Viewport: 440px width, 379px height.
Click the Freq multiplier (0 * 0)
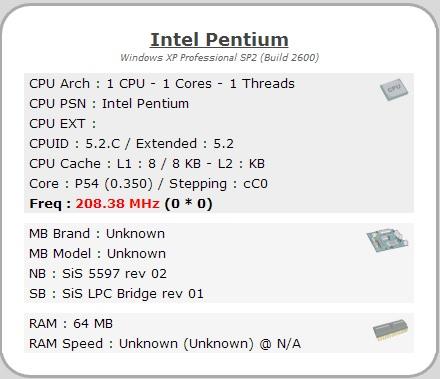coord(188,204)
